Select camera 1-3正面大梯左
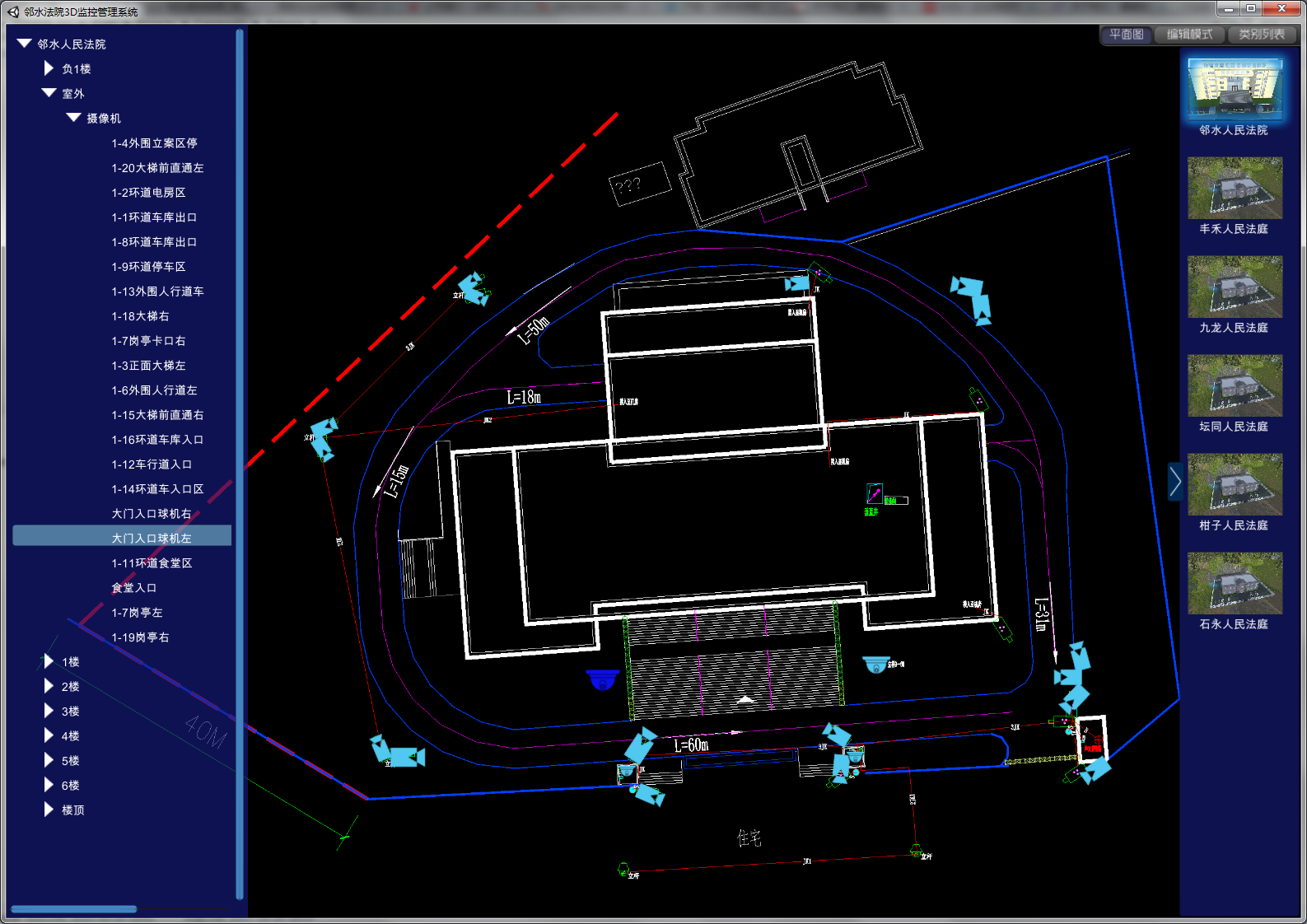The height and width of the screenshot is (924, 1307). click(x=148, y=366)
